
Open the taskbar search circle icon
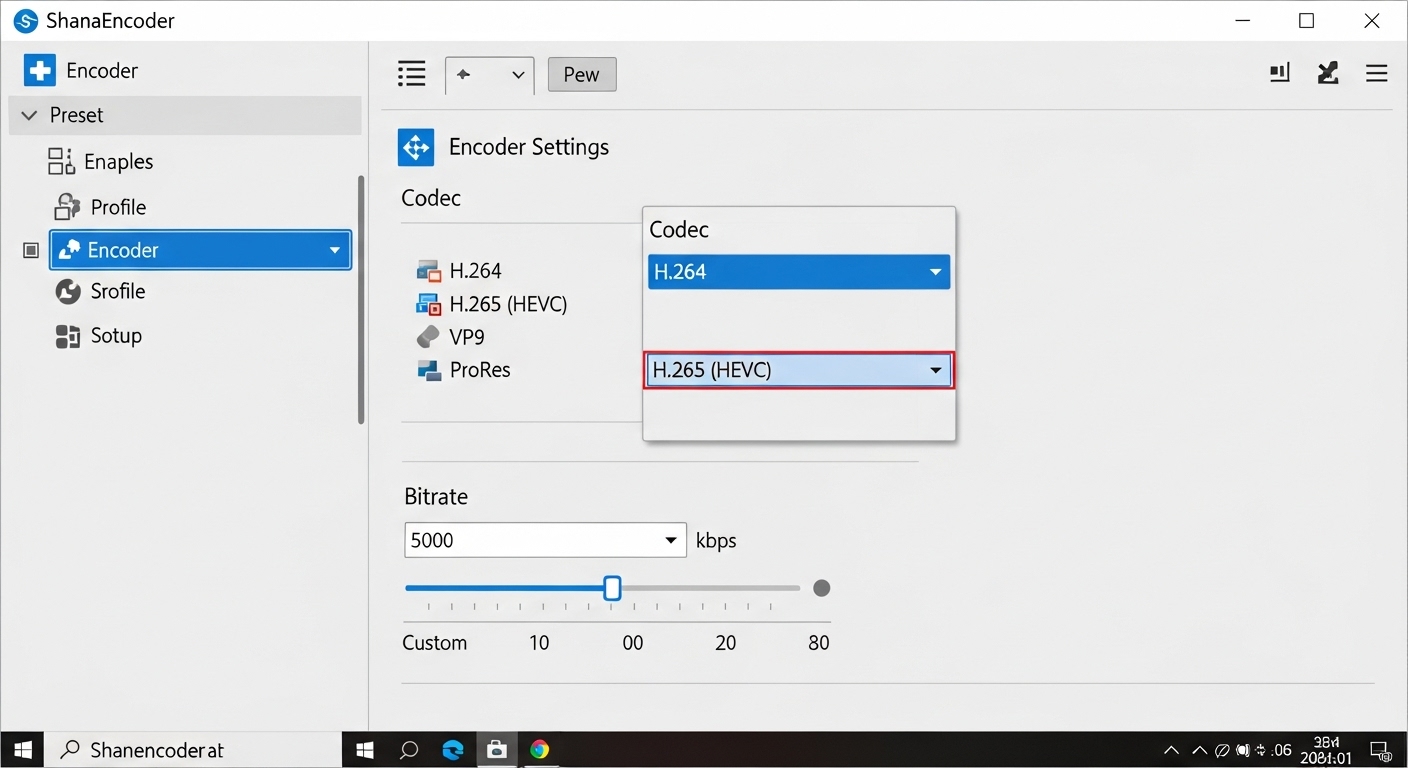[409, 749]
